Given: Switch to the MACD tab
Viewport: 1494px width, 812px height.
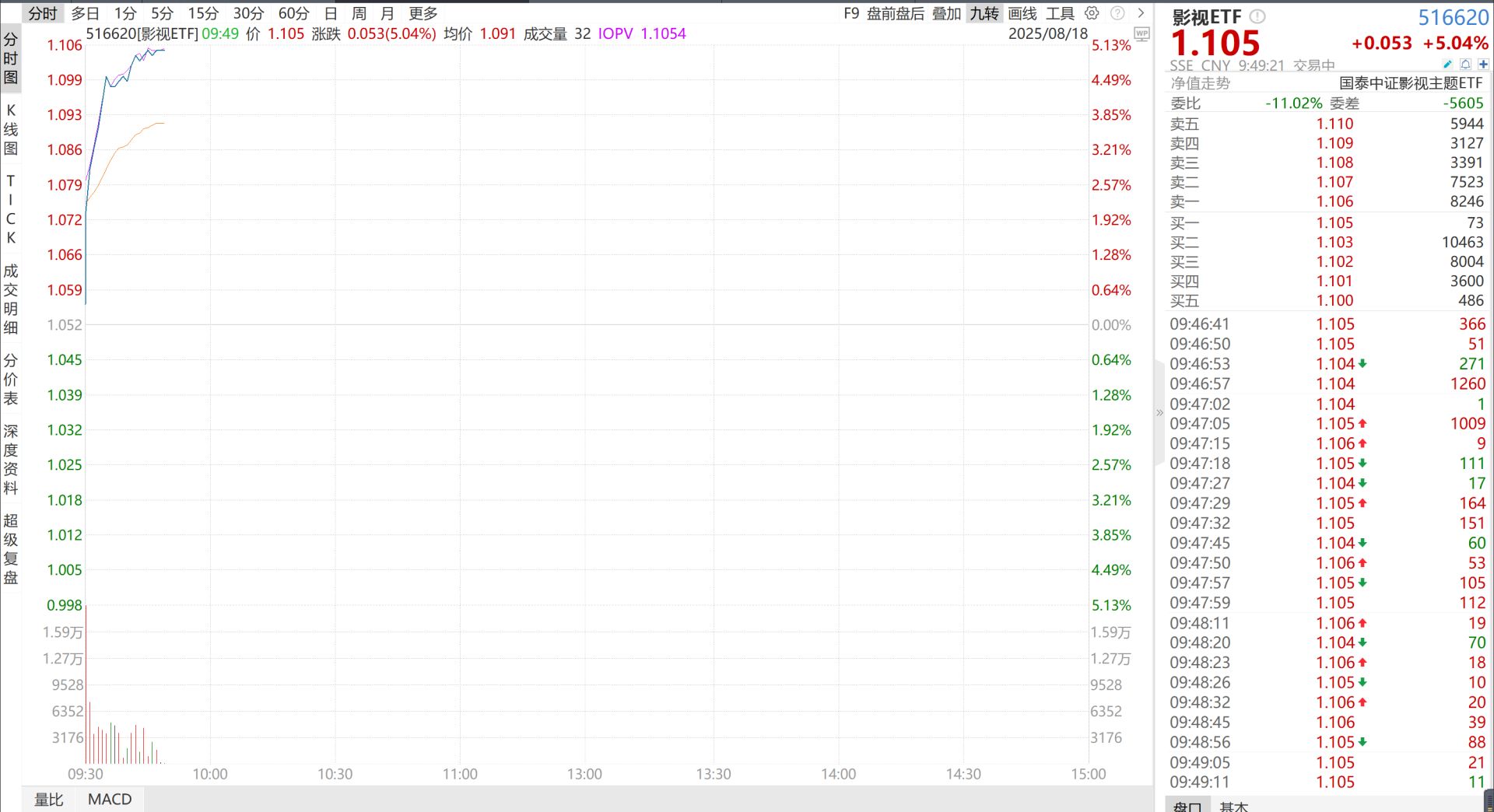Looking at the screenshot, I should (109, 799).
